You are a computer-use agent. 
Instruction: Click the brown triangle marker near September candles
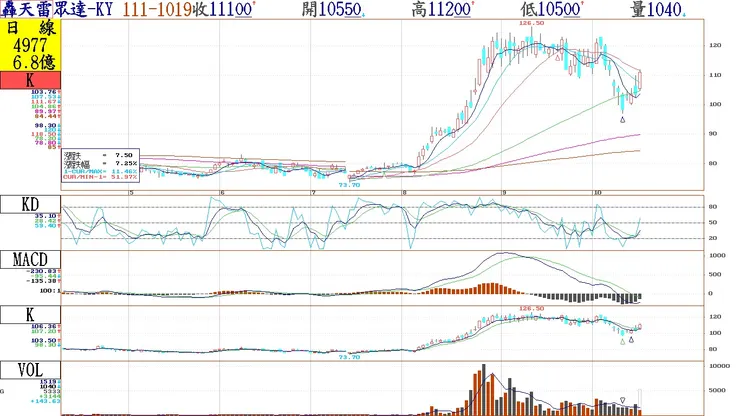tap(558, 58)
